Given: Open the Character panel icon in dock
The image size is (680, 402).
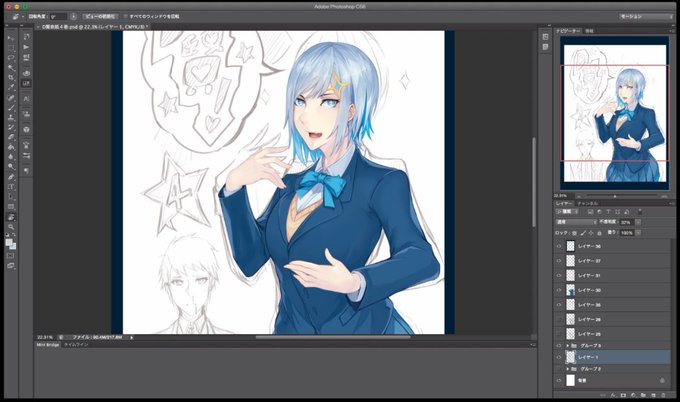Looking at the screenshot, I should (x=26, y=99).
